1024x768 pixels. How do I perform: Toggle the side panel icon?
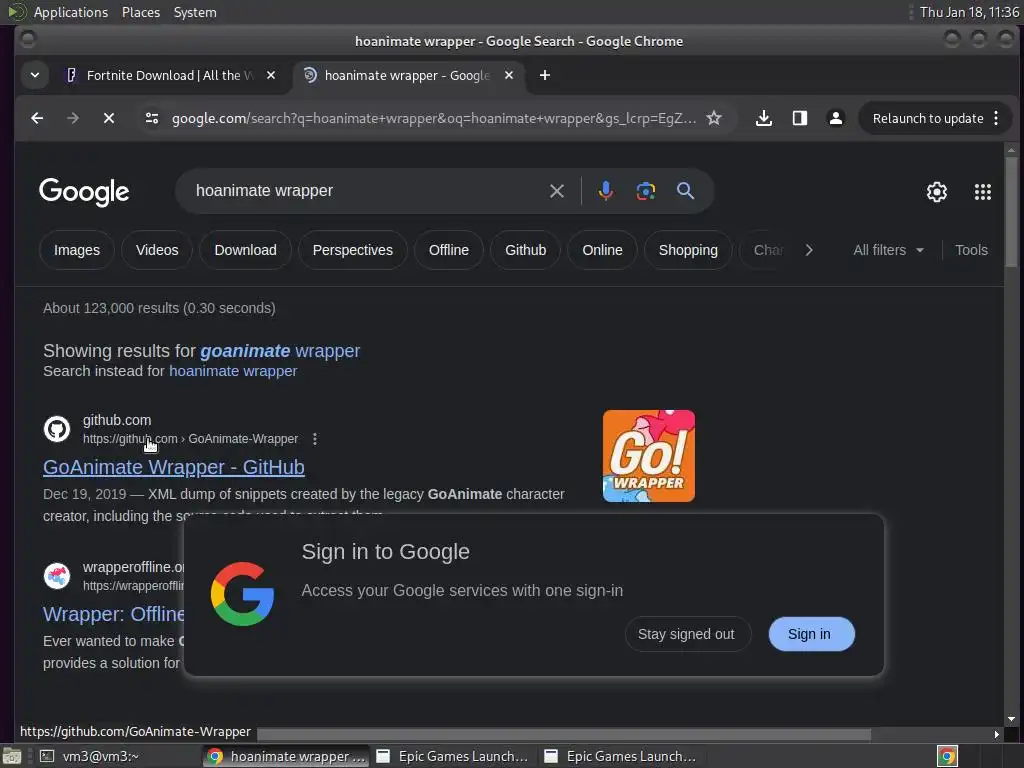click(x=799, y=118)
